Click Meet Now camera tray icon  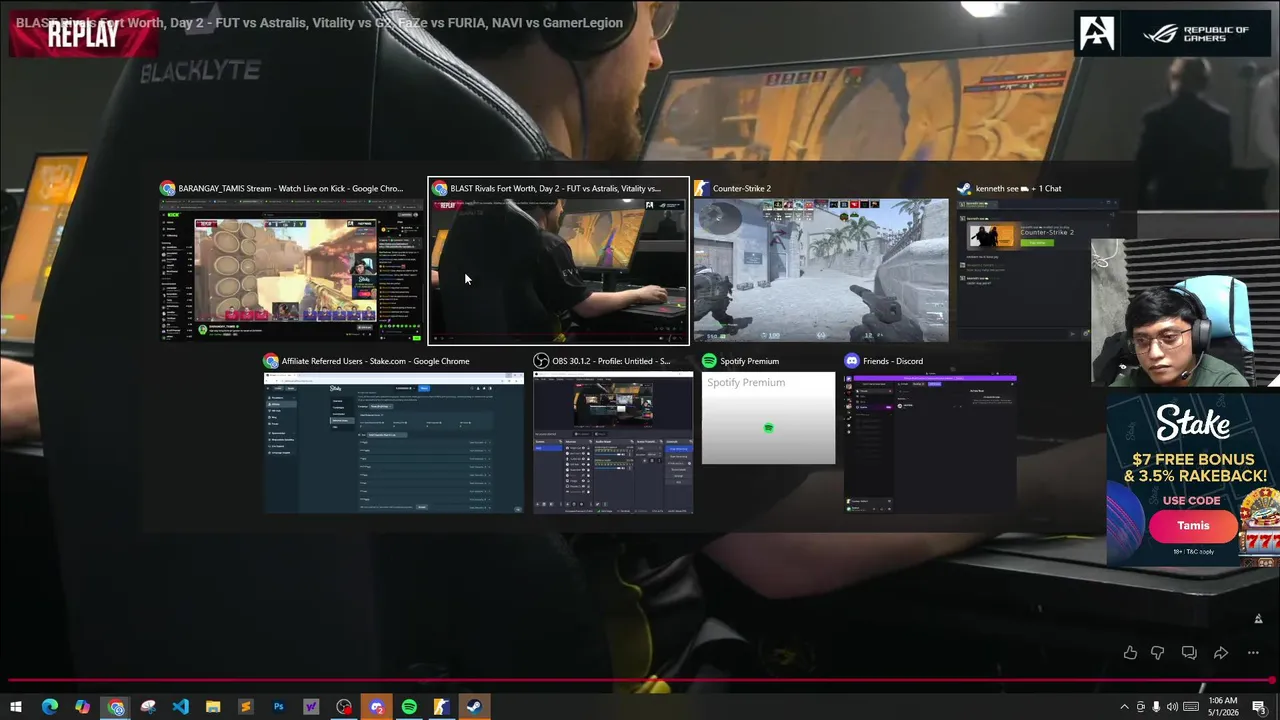[x=1141, y=707]
